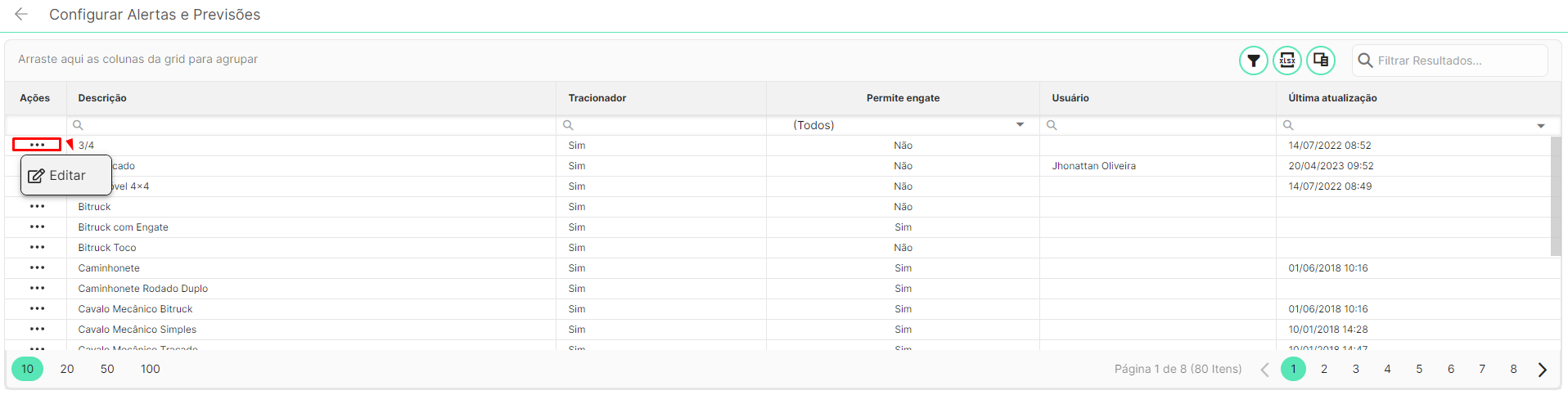Set page size to 100 items

pyautogui.click(x=151, y=369)
